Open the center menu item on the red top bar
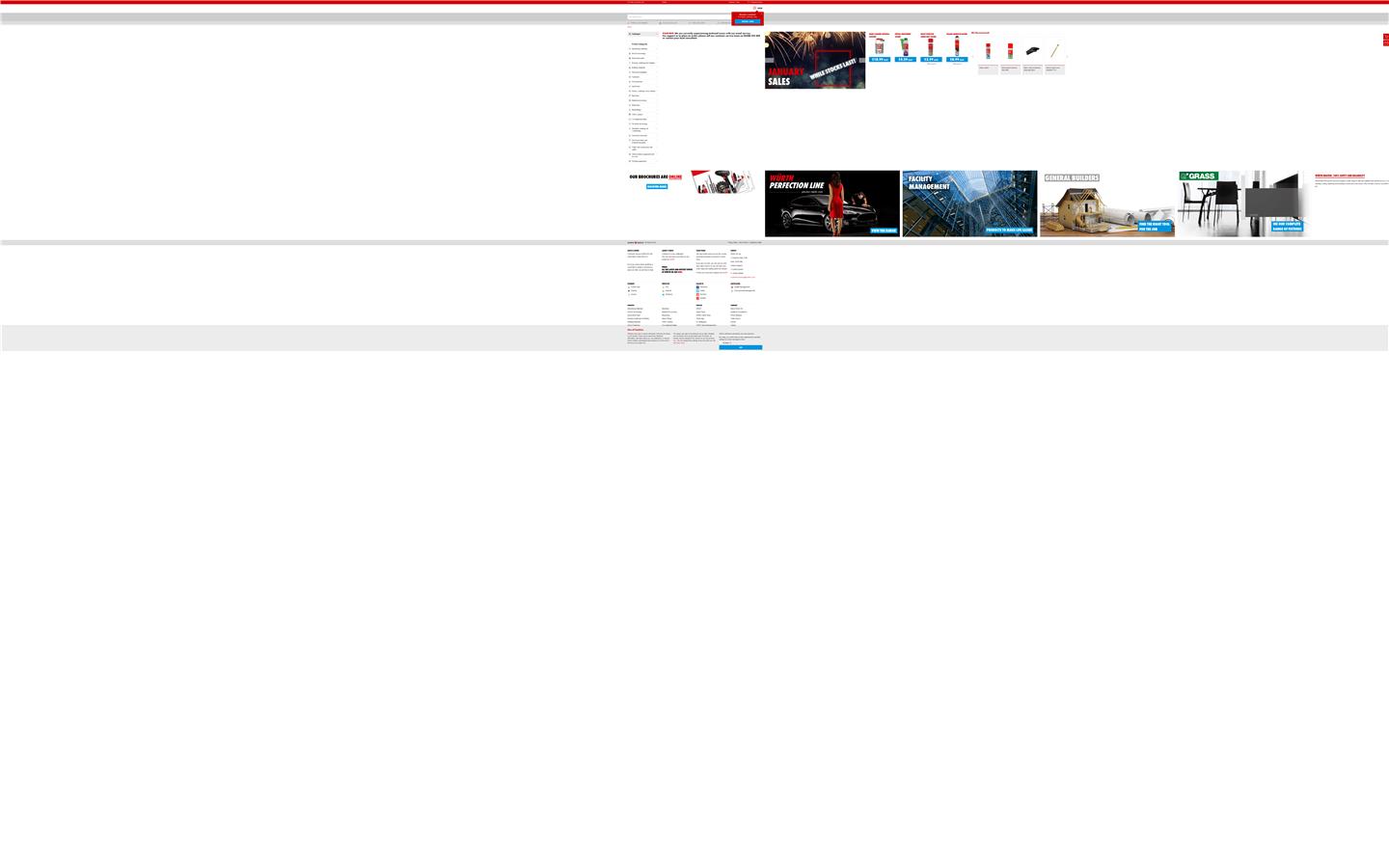Screen dimensions: 1389x868 (x=664, y=2)
